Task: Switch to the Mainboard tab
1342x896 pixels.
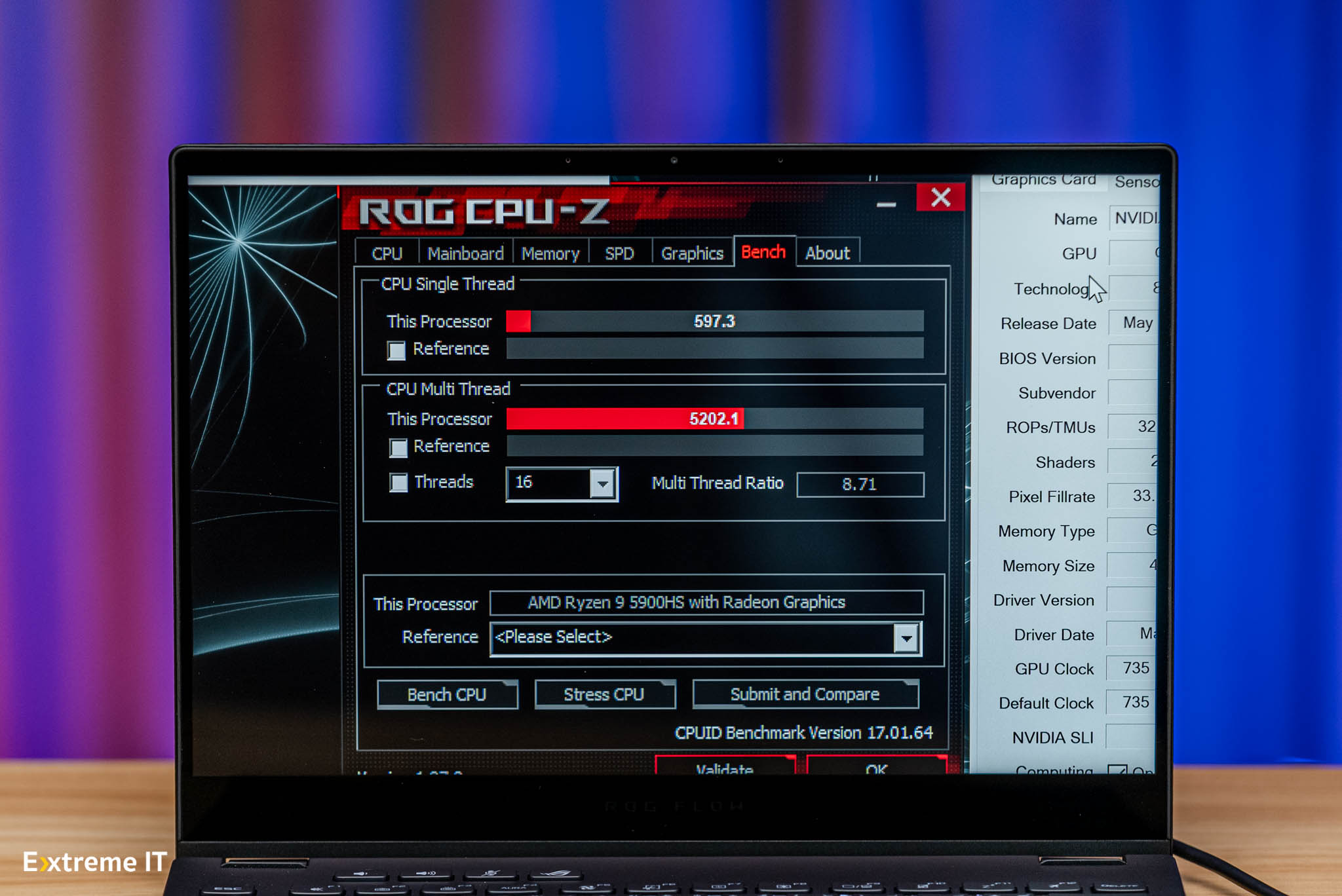Action: point(465,253)
